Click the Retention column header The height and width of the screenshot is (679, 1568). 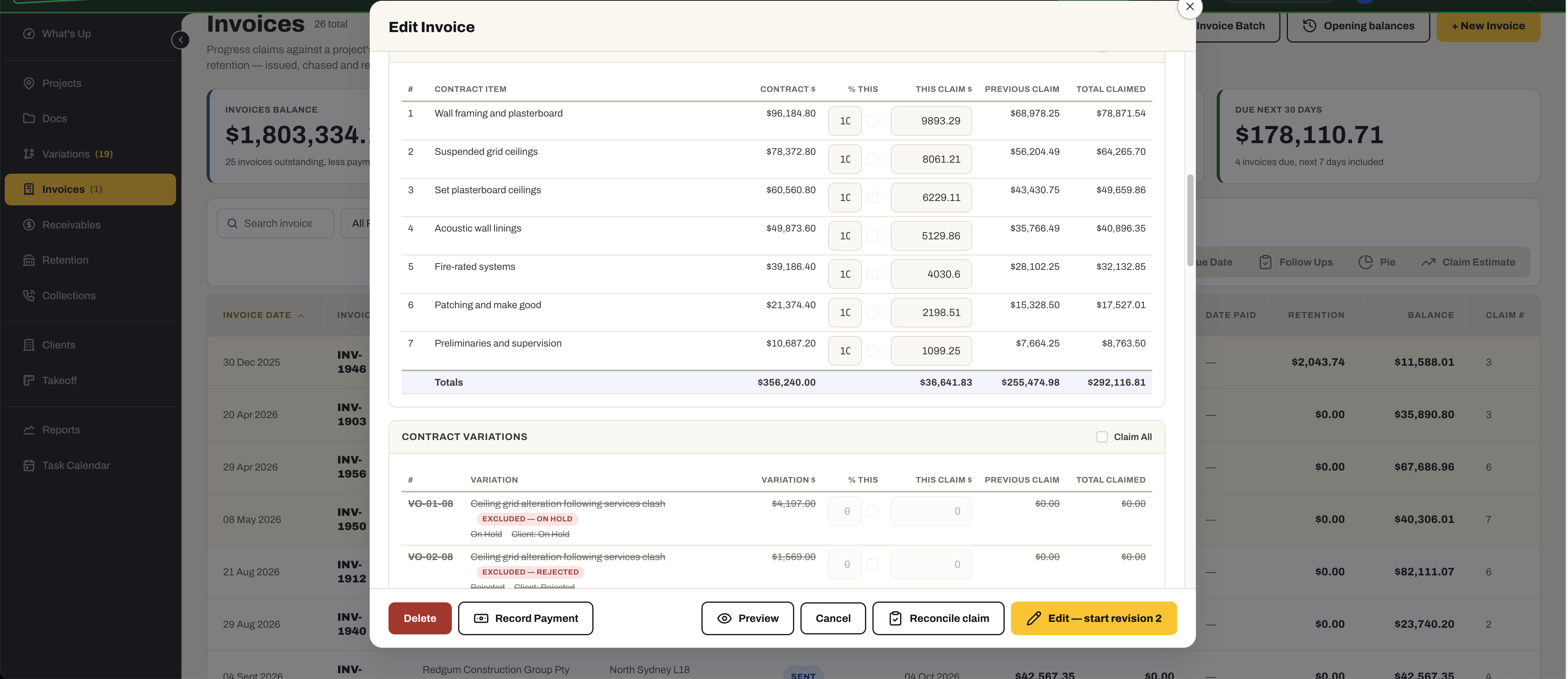(1316, 315)
